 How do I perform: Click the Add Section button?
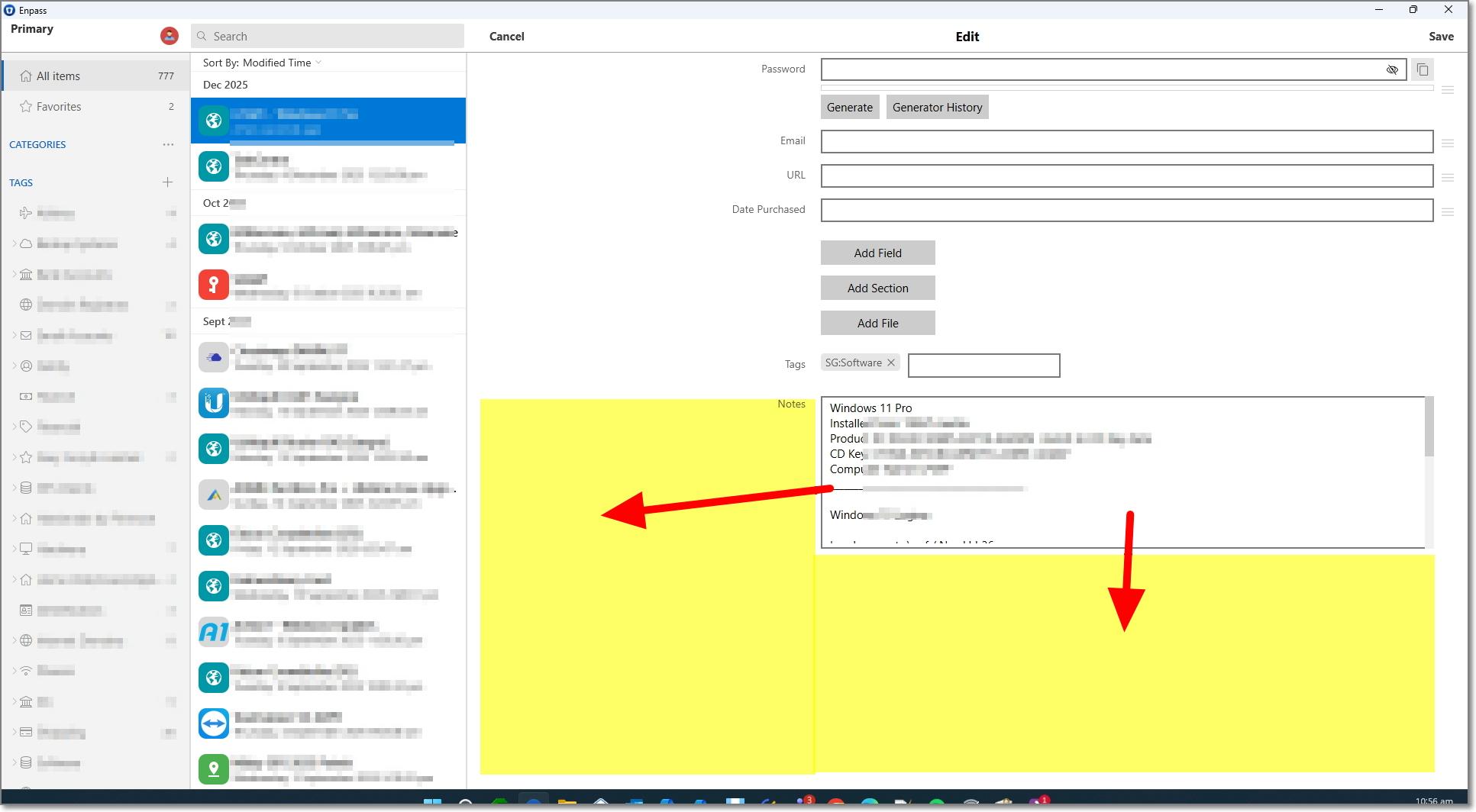(x=877, y=288)
